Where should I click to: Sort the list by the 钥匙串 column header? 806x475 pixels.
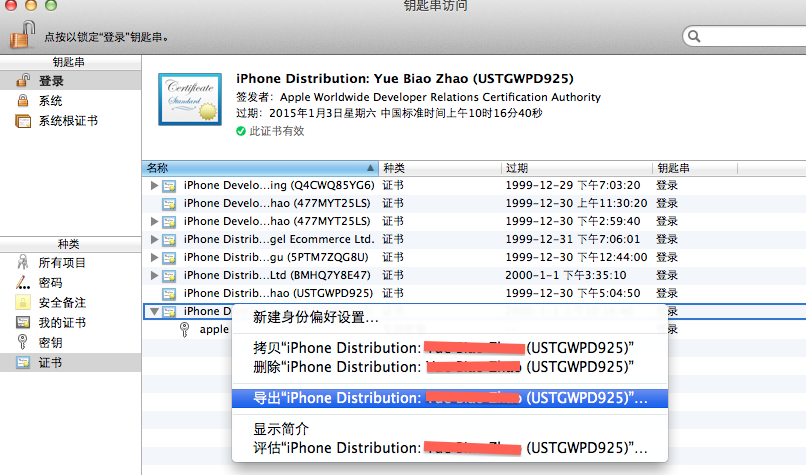[x=695, y=168]
